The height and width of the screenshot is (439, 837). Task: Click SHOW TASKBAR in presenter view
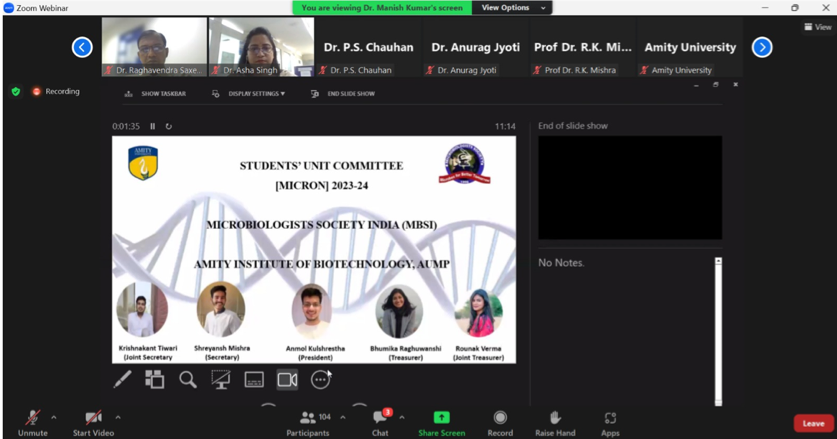pos(155,93)
